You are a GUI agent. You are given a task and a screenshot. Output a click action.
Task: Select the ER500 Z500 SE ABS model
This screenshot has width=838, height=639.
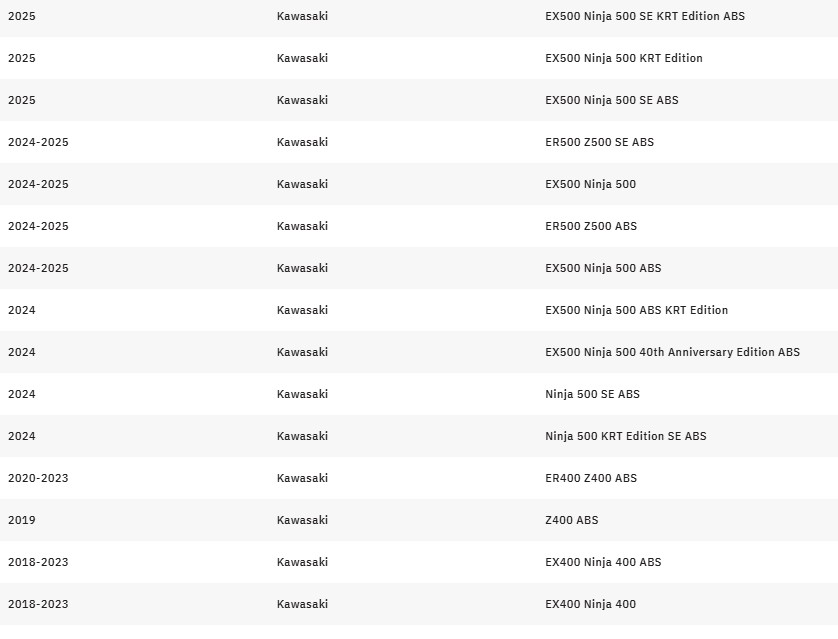pos(599,142)
